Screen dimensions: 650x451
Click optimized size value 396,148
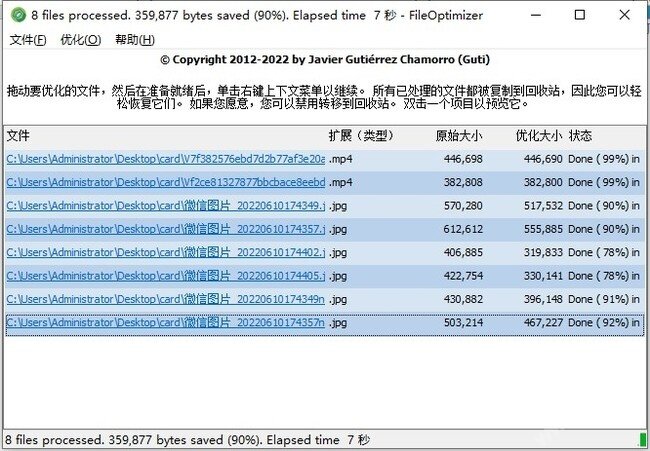(543, 299)
